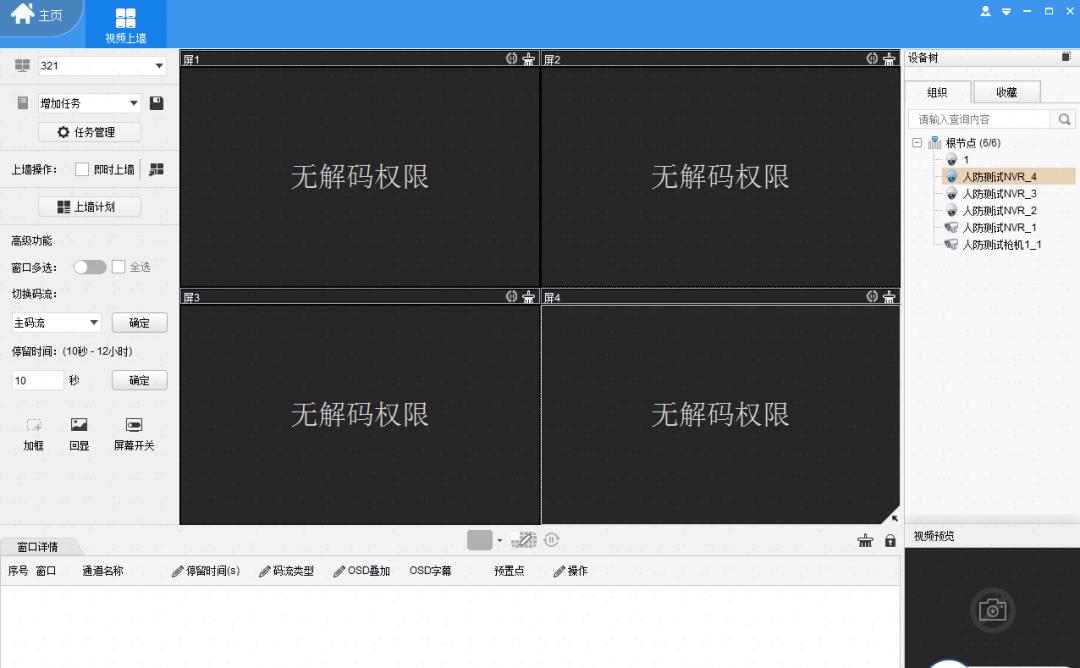Open the 主码流 stream type dropdown
Viewport: 1080px width, 668px height.
pos(94,323)
